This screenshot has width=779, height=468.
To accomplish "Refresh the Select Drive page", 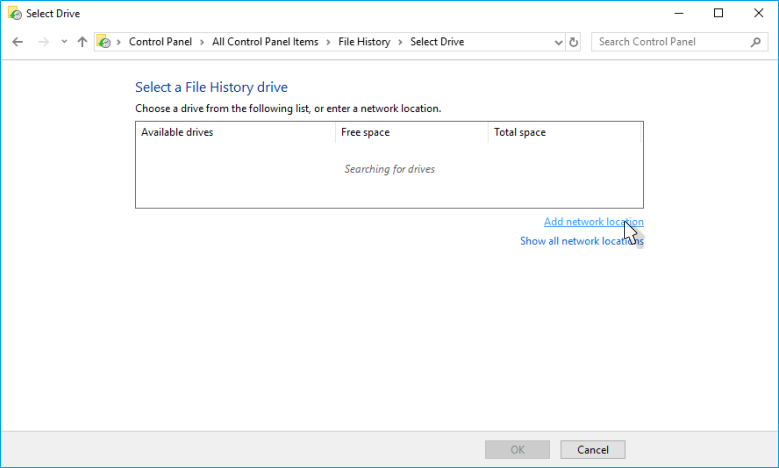I will [x=573, y=42].
